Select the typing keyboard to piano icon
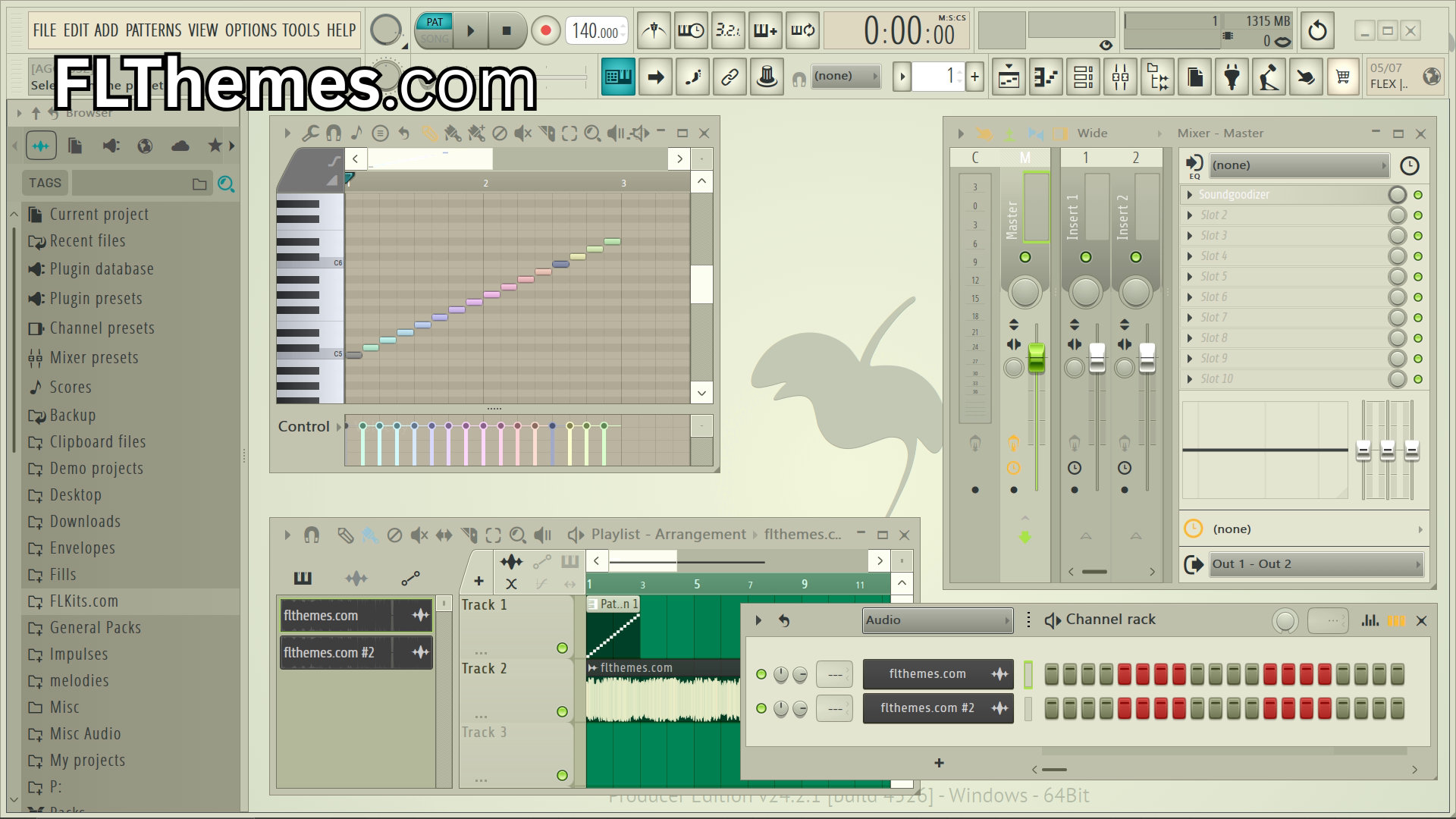 (x=618, y=77)
